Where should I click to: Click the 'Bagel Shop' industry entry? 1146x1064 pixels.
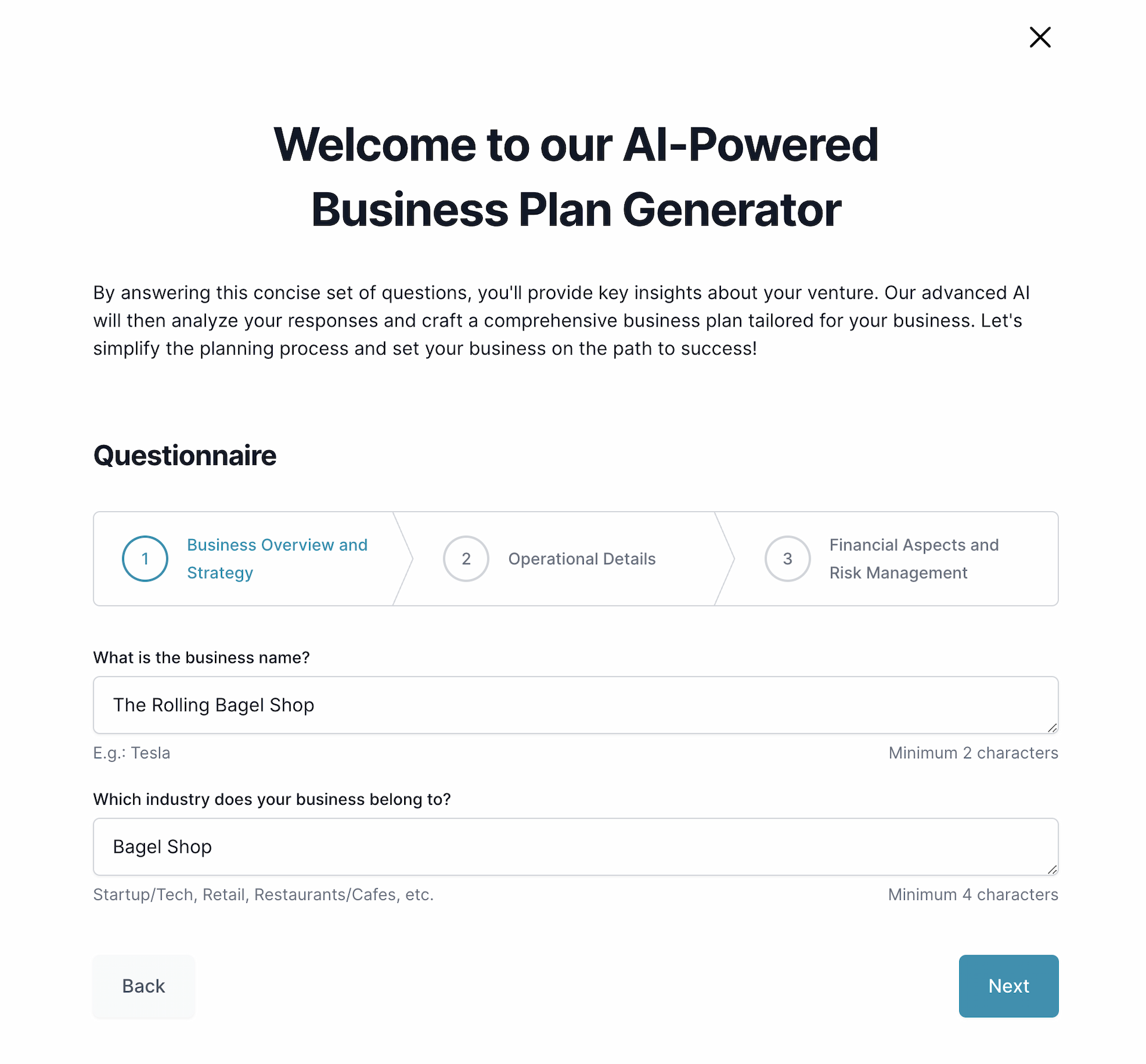pyautogui.click(x=162, y=847)
